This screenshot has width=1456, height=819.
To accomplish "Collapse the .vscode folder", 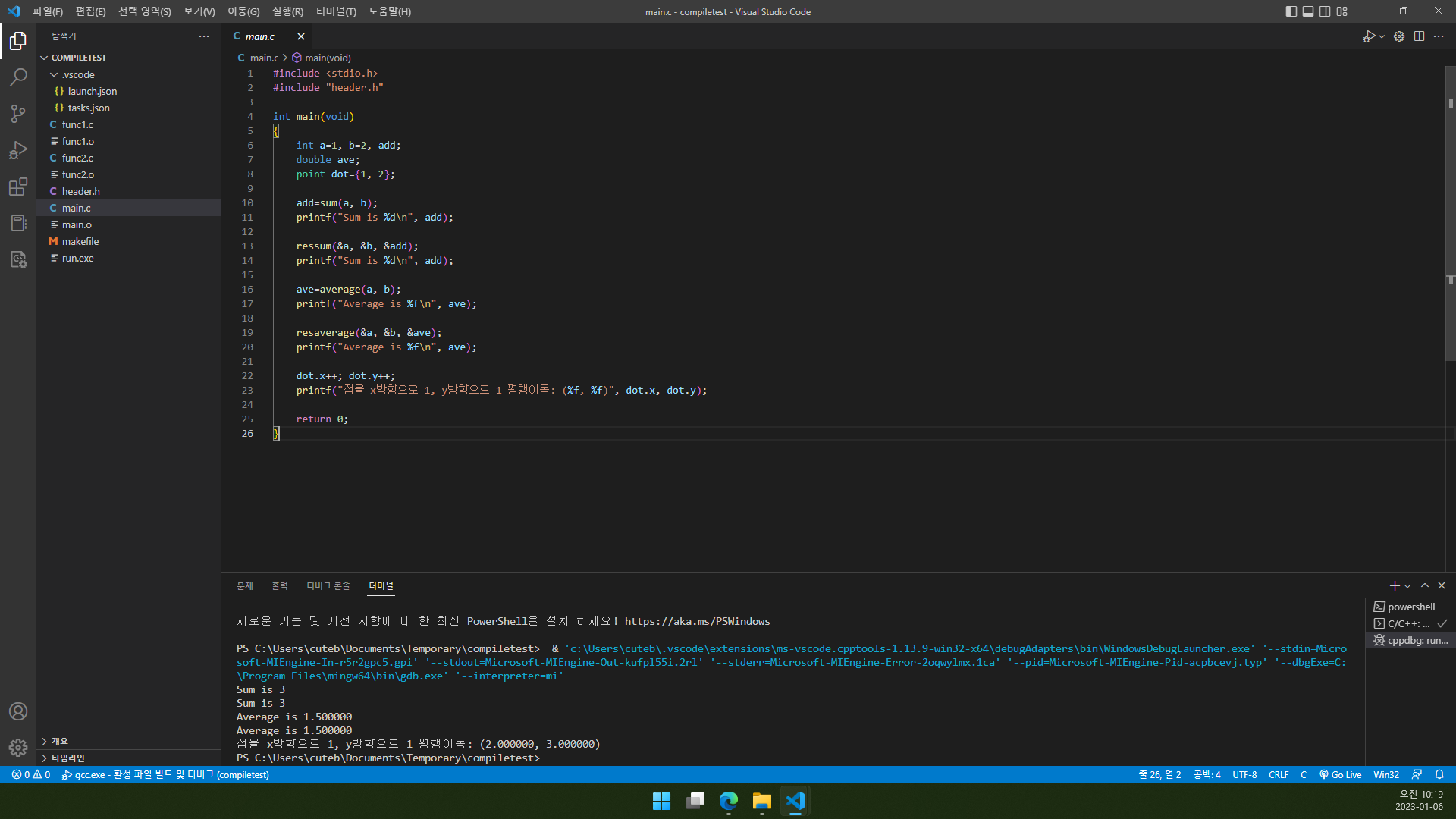I will coord(129,74).
